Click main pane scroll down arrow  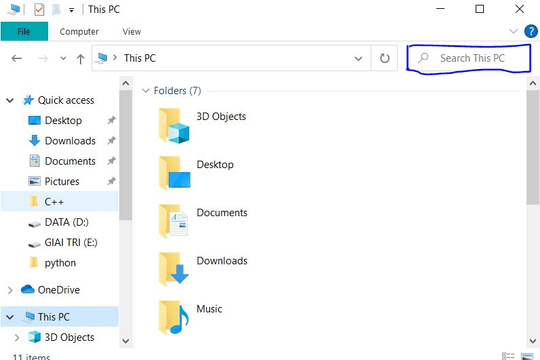[x=533, y=341]
